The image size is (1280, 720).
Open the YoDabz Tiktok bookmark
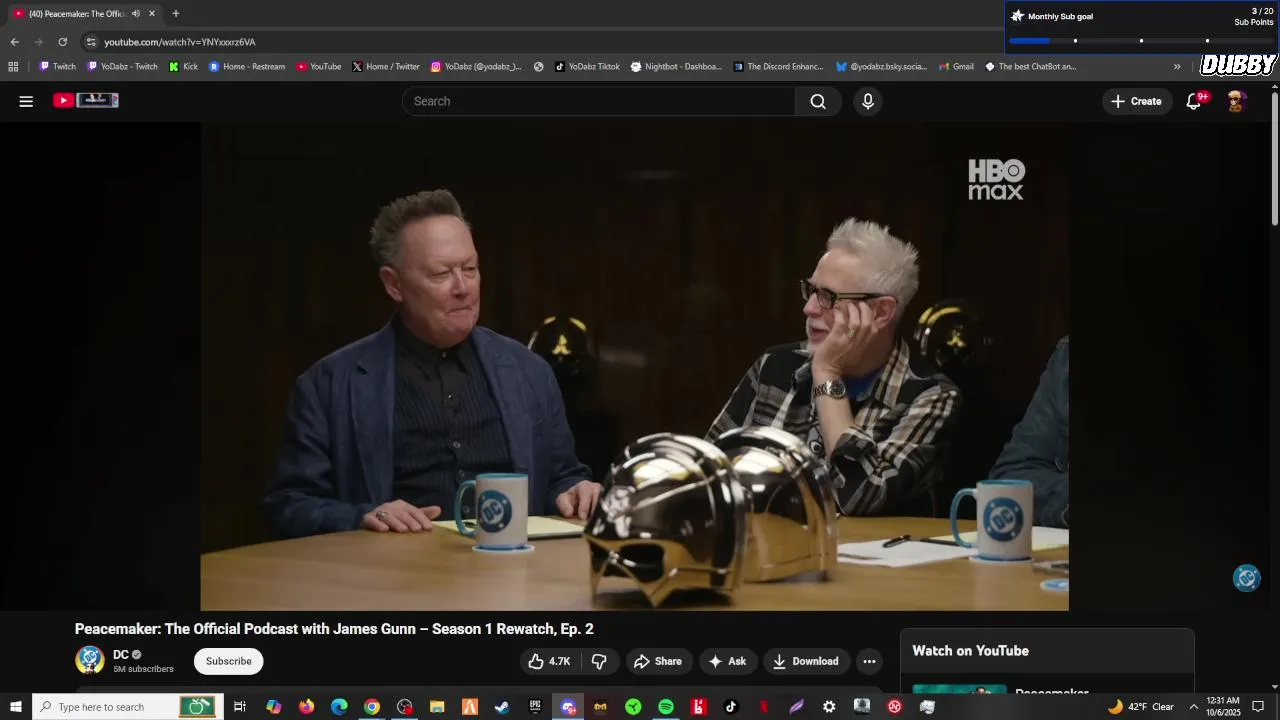tap(587, 67)
